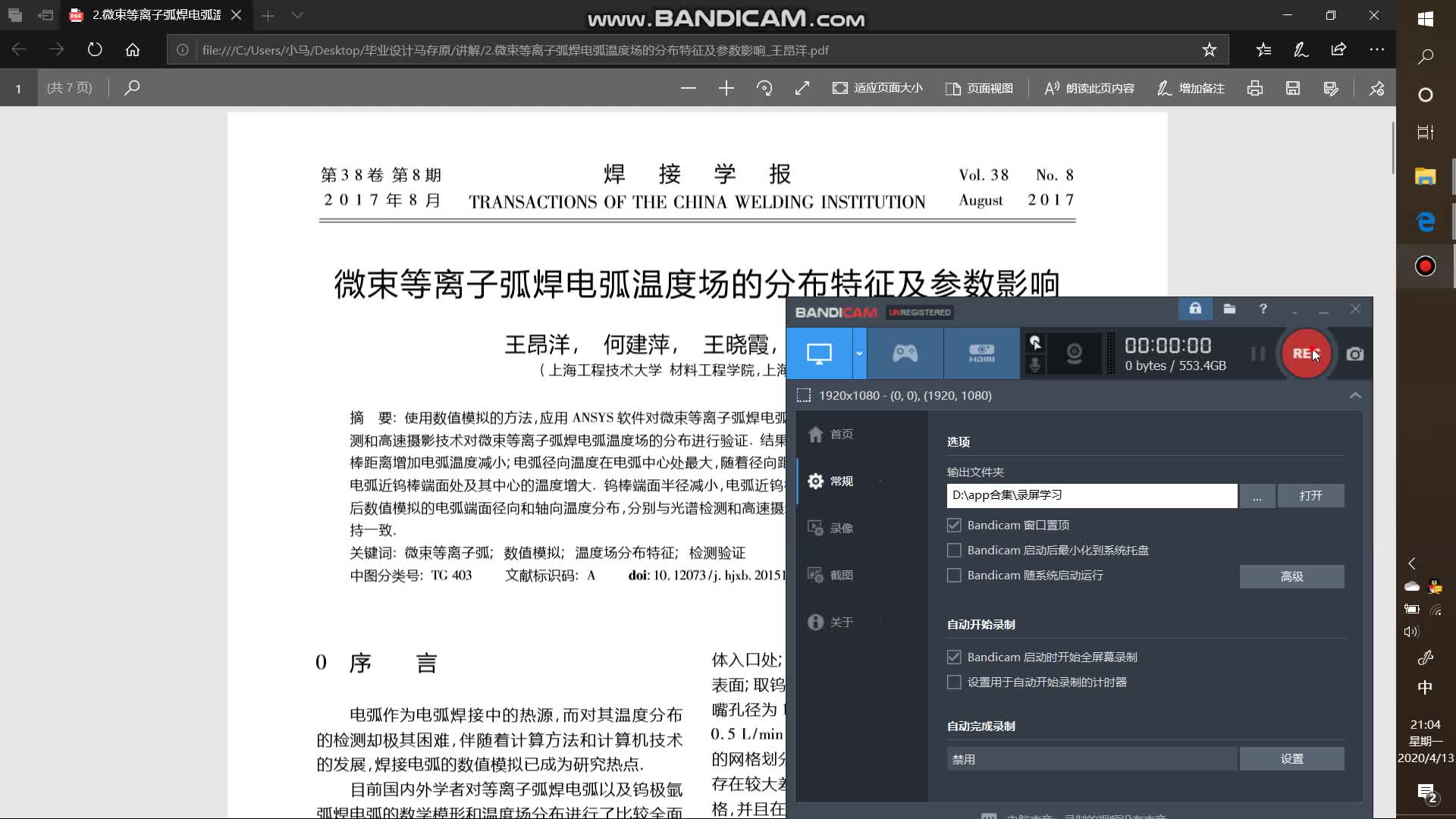Click the Save As icon in PDF toolbar

point(1331,88)
